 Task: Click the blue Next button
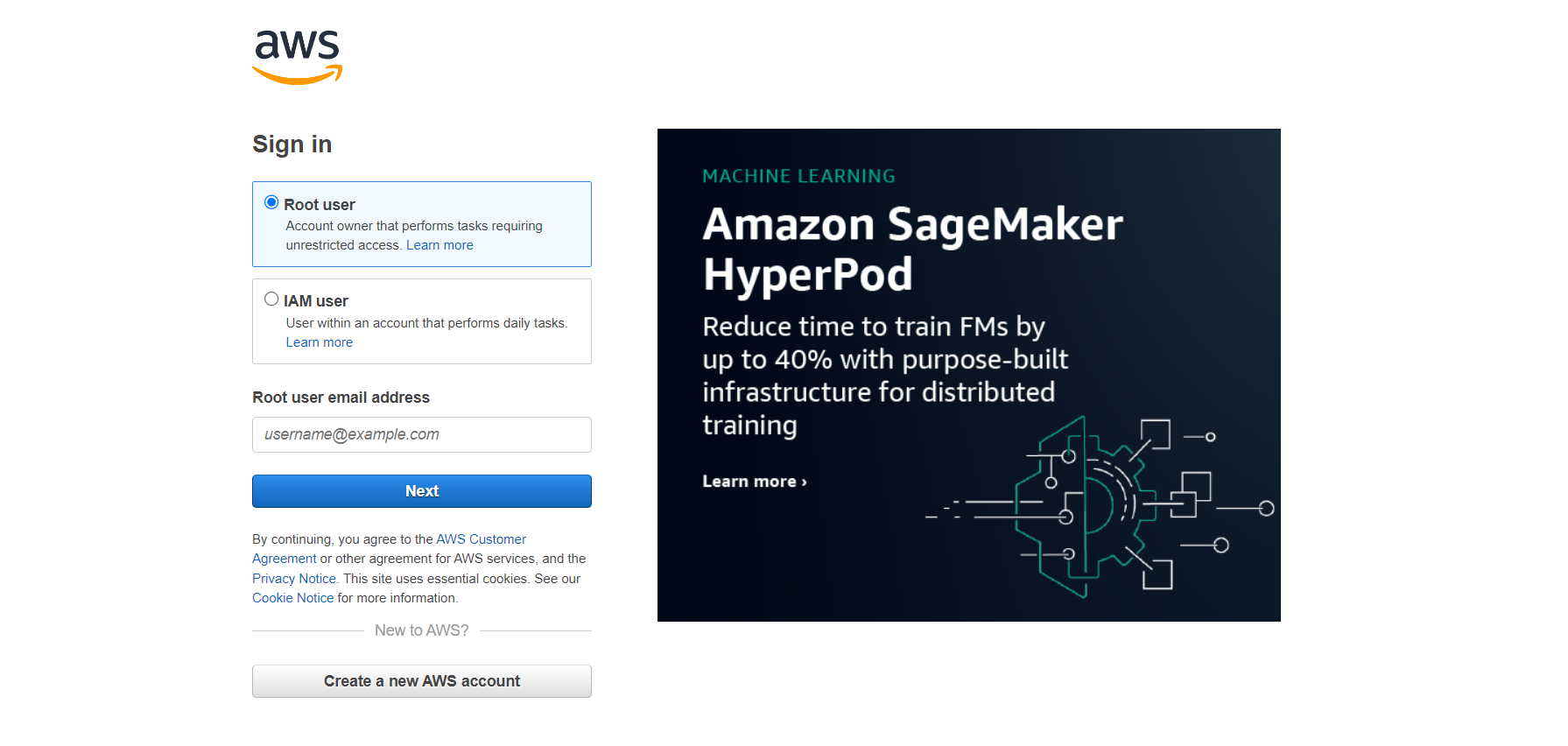pyautogui.click(x=422, y=491)
